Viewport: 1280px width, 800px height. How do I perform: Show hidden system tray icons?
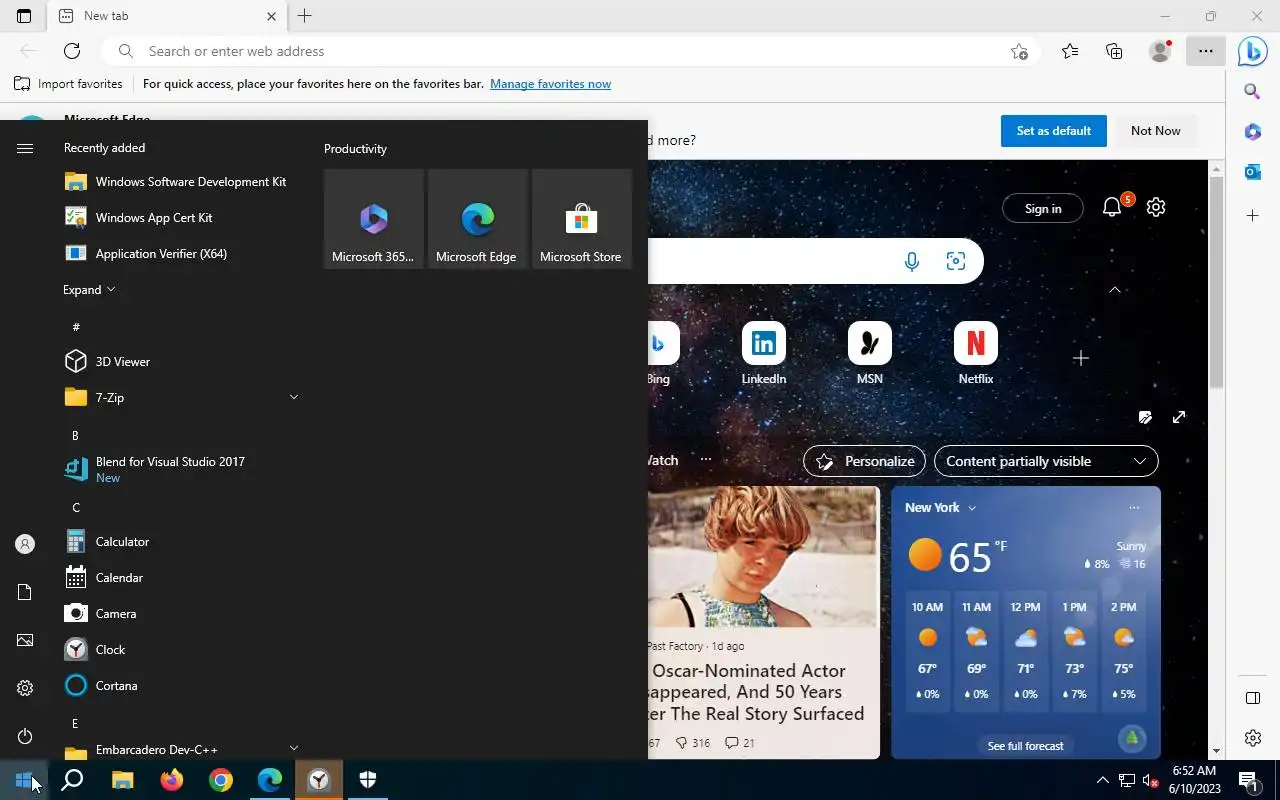point(1102,780)
